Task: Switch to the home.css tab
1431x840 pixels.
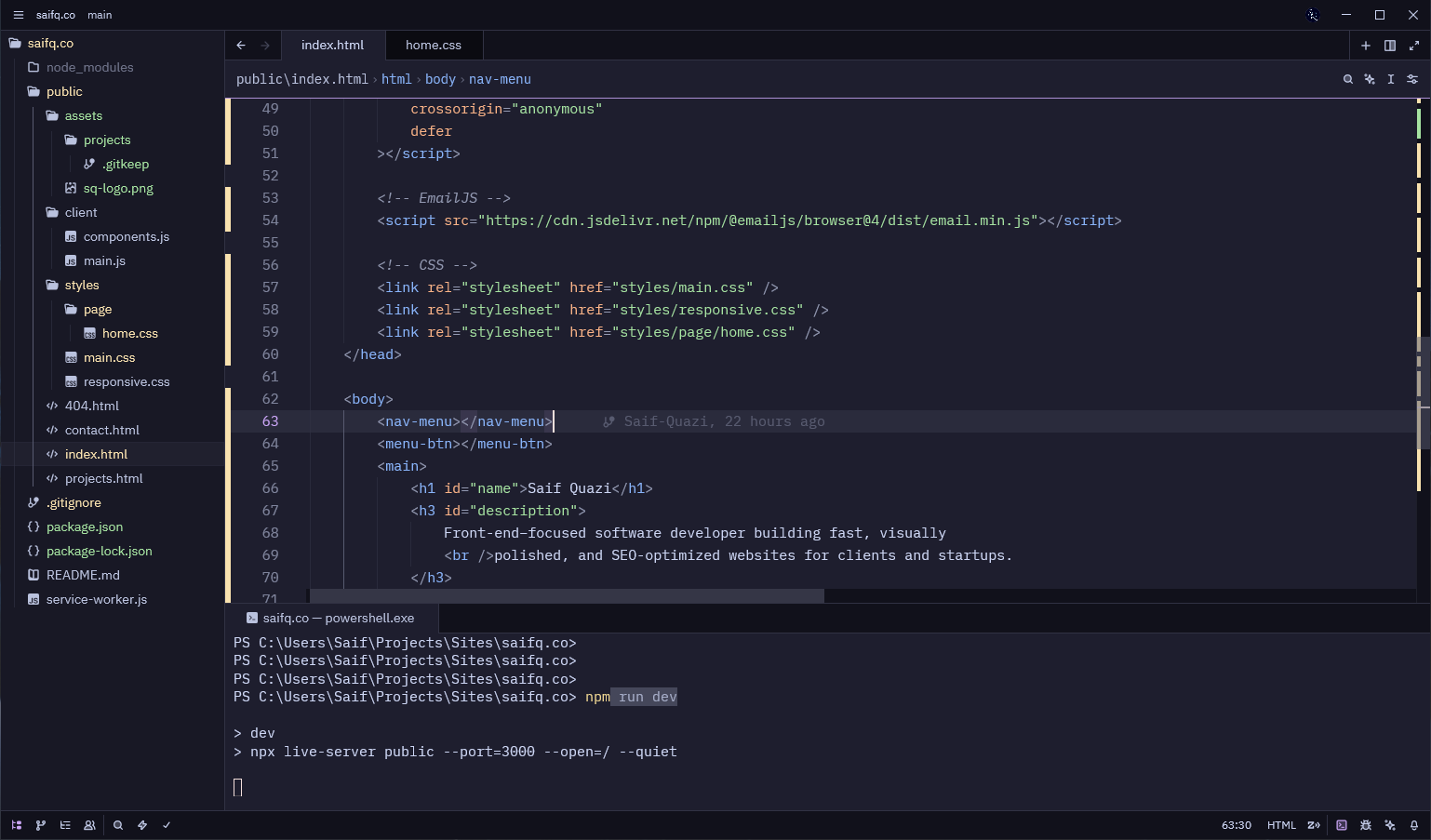Action: pyautogui.click(x=433, y=45)
